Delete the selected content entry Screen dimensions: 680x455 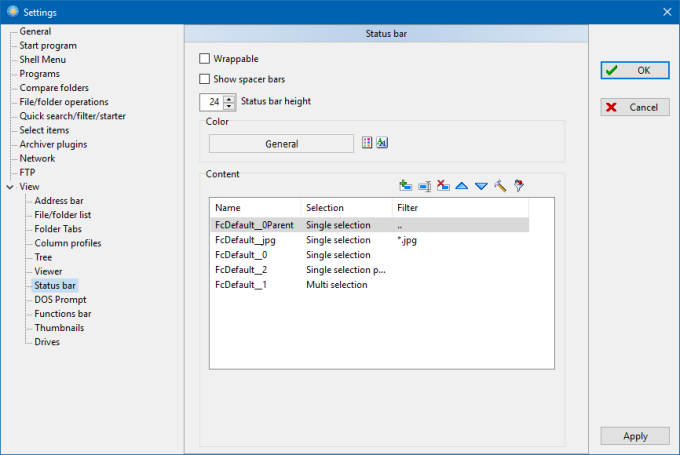443,186
